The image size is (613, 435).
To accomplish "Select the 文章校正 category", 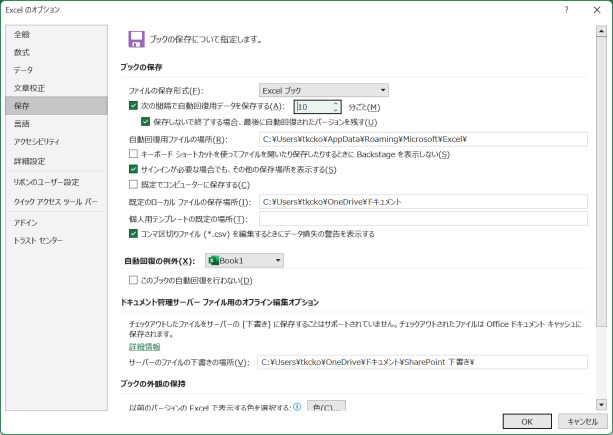I will click(56, 88).
